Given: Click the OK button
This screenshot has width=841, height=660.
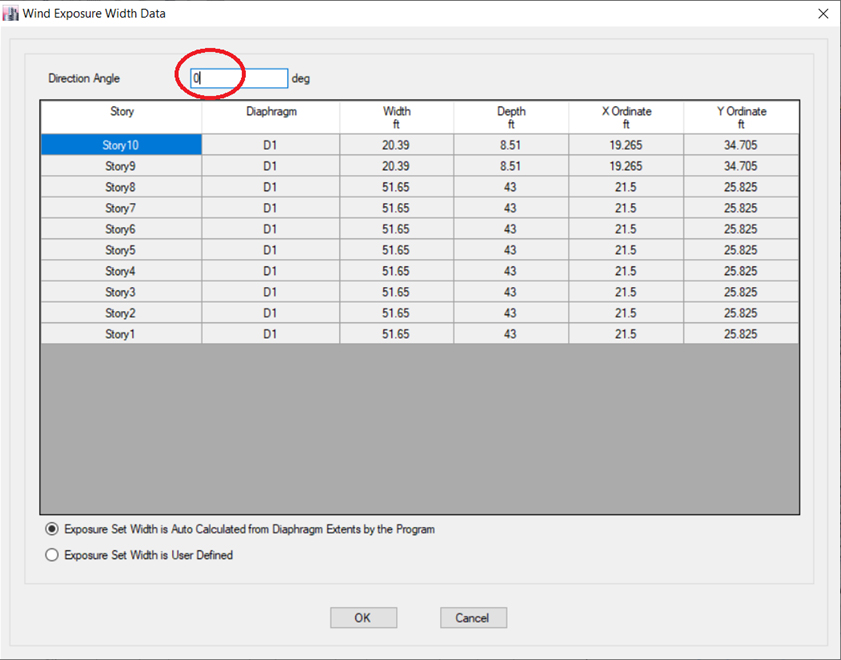Looking at the screenshot, I should [363, 617].
